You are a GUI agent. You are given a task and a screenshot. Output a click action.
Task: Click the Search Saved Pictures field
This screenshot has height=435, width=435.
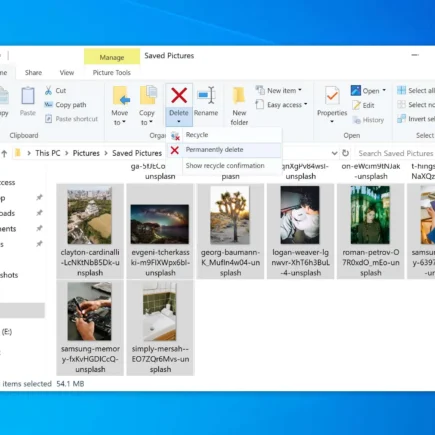[x=395, y=153]
